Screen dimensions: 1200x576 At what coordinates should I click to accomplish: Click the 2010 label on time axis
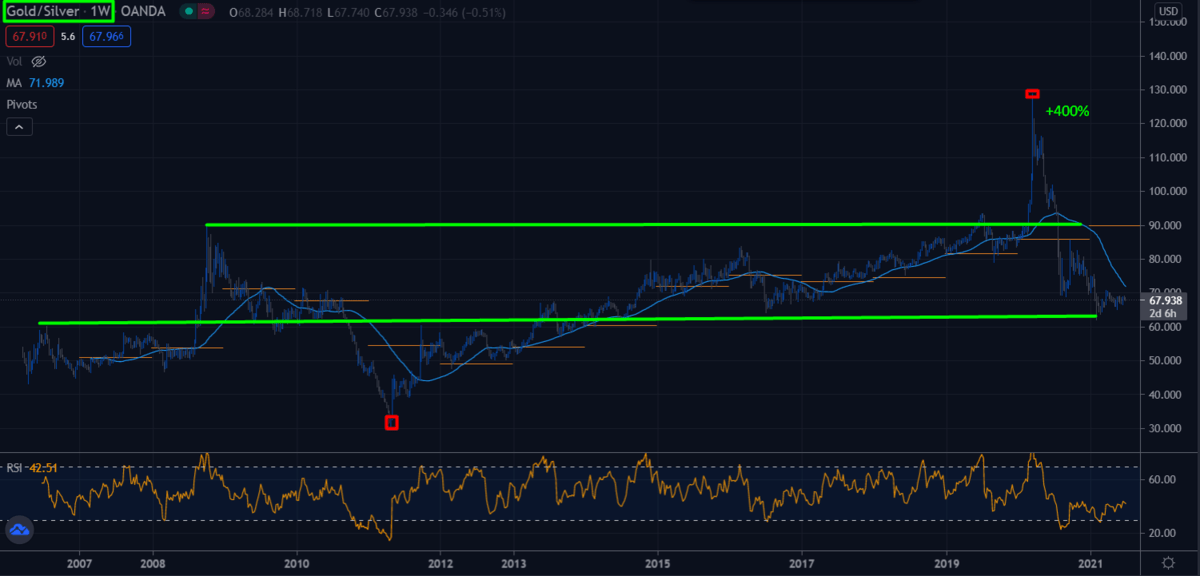click(296, 565)
